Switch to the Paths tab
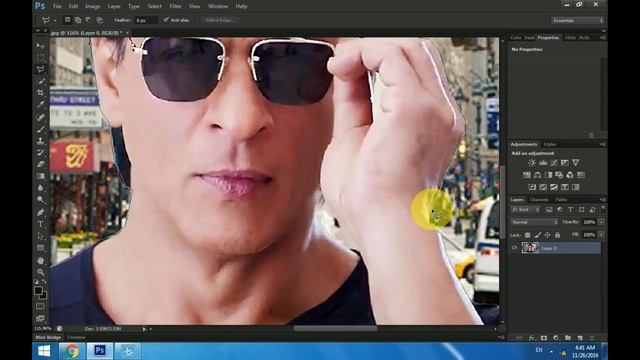 [561, 200]
